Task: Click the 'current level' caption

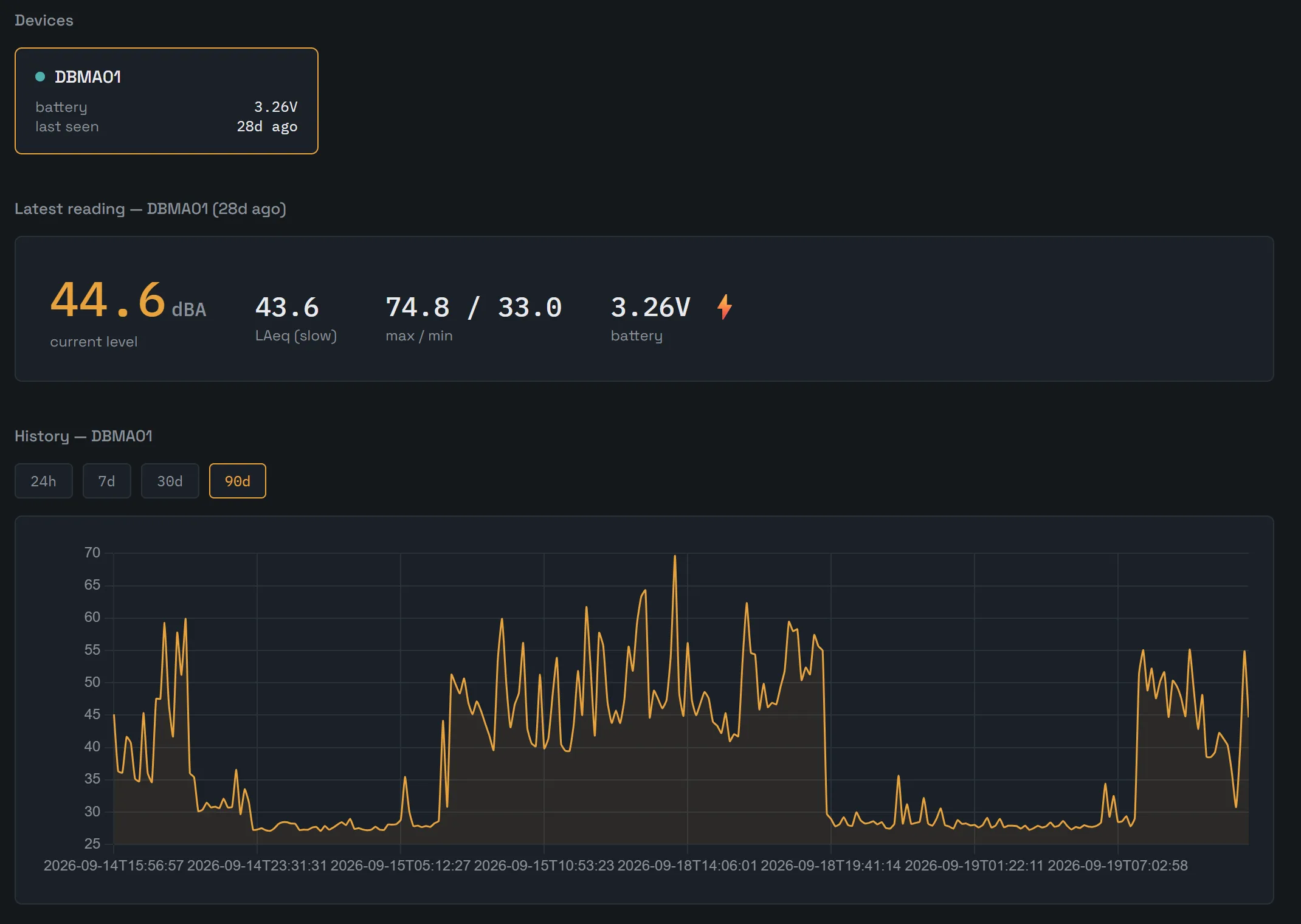Action: click(x=94, y=342)
